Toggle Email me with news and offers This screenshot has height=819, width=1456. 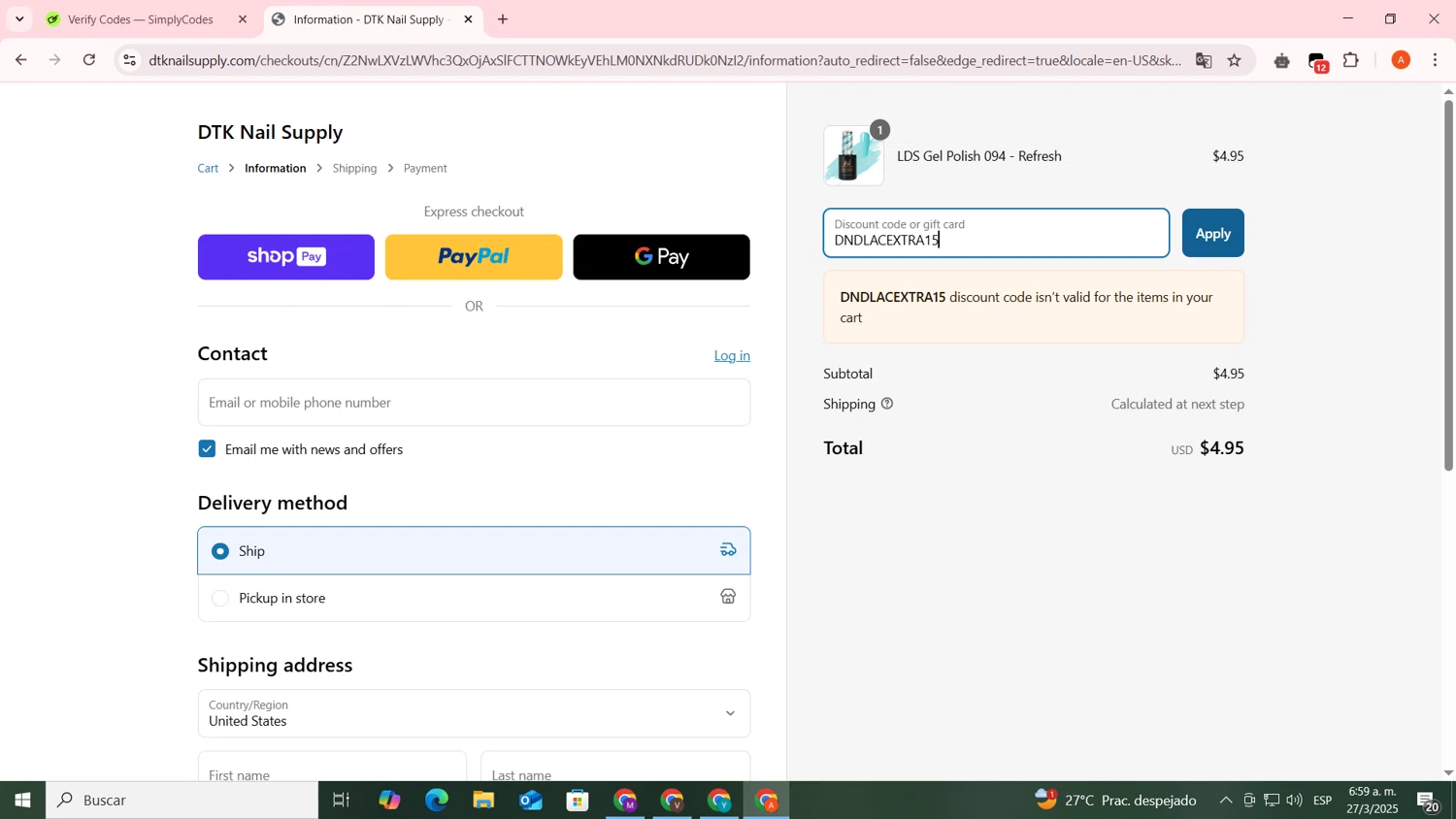tap(207, 448)
